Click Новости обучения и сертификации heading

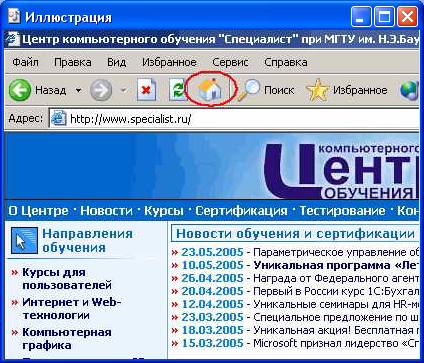[295, 234]
